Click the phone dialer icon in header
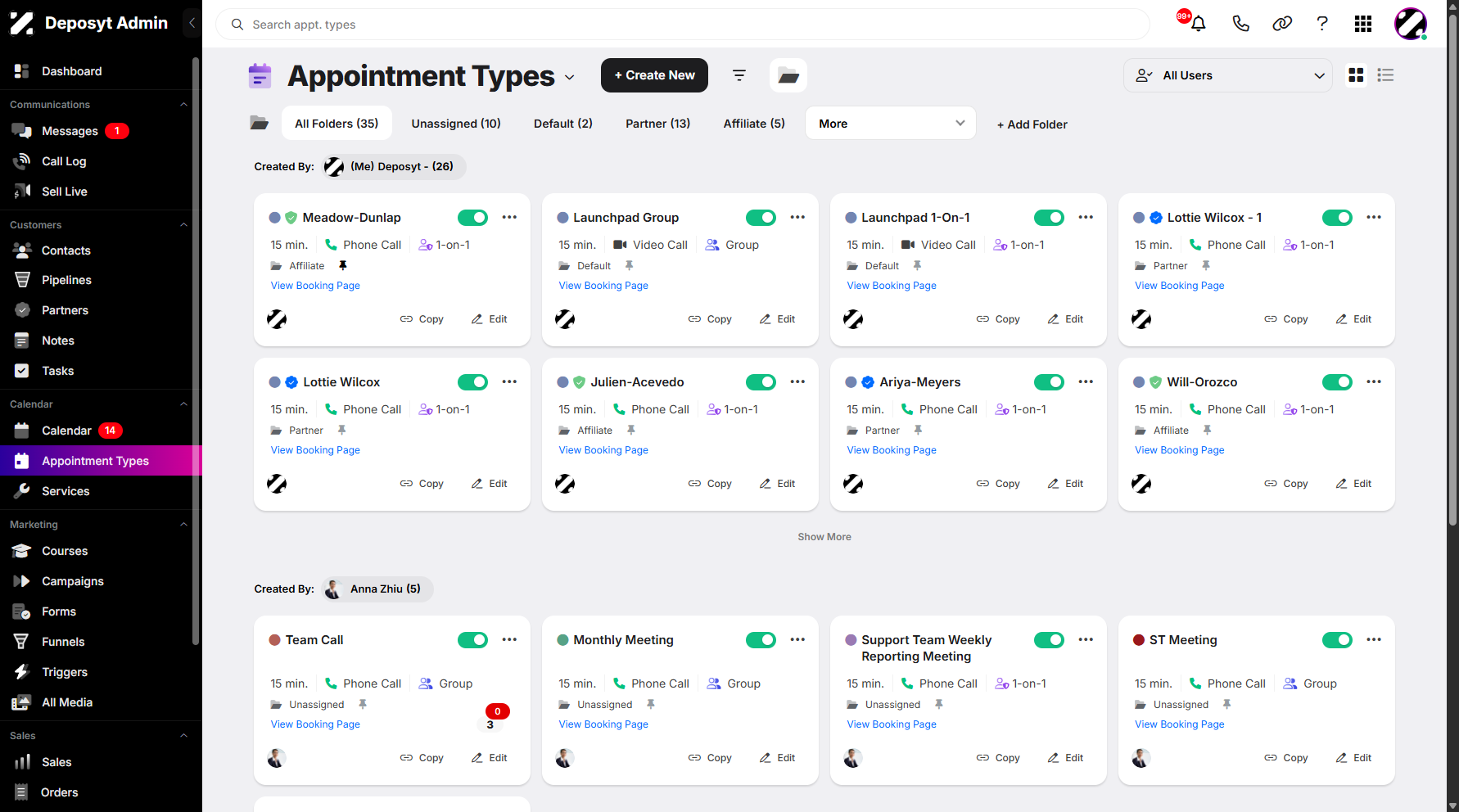This screenshot has height=812, width=1459. [1240, 24]
